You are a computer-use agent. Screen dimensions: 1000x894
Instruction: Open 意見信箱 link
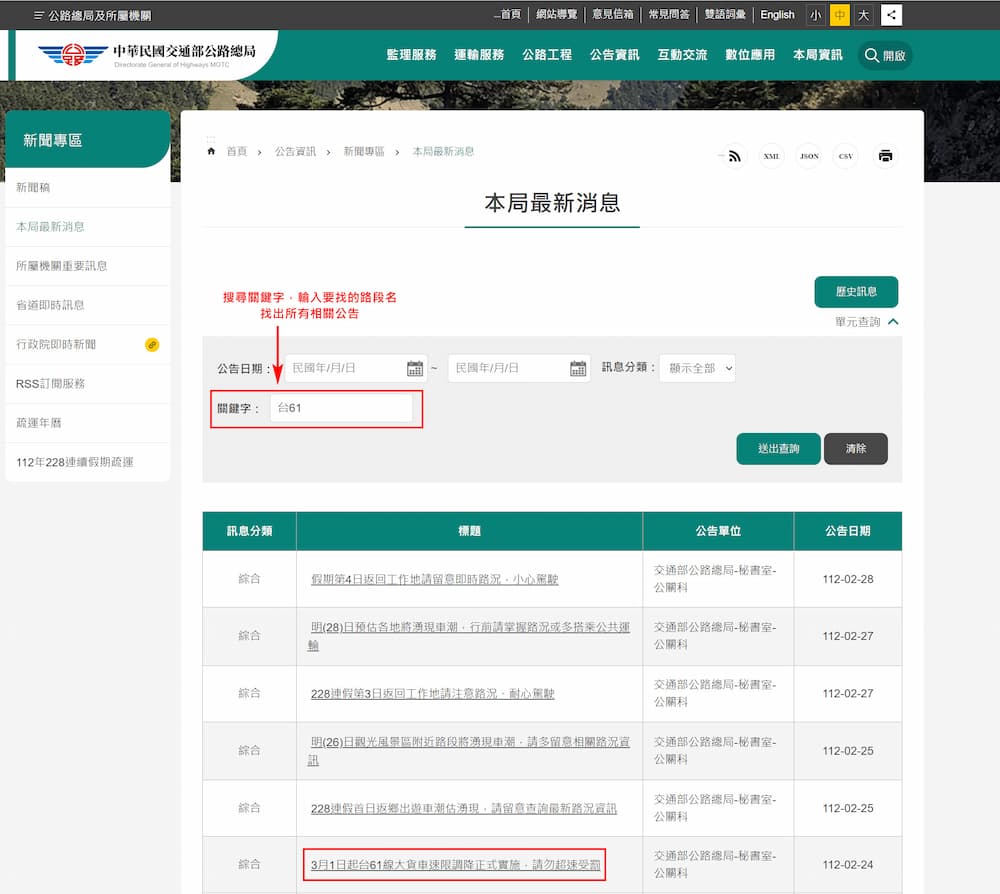613,15
